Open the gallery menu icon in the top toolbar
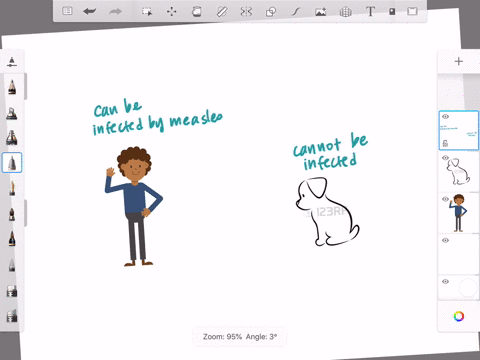The width and height of the screenshot is (480, 360). (67, 11)
